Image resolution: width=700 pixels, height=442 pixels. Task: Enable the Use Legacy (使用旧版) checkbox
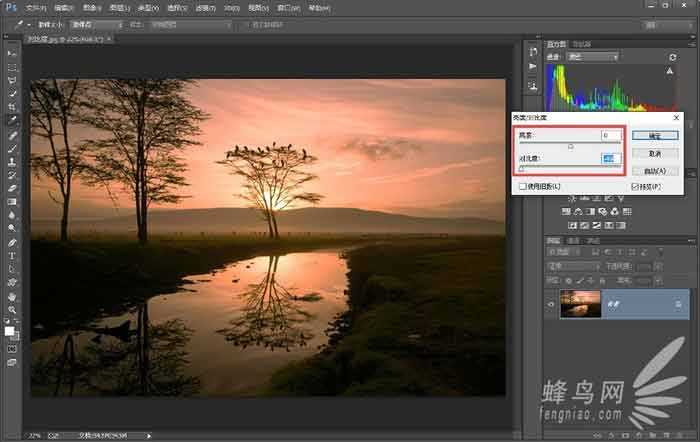tap(523, 186)
